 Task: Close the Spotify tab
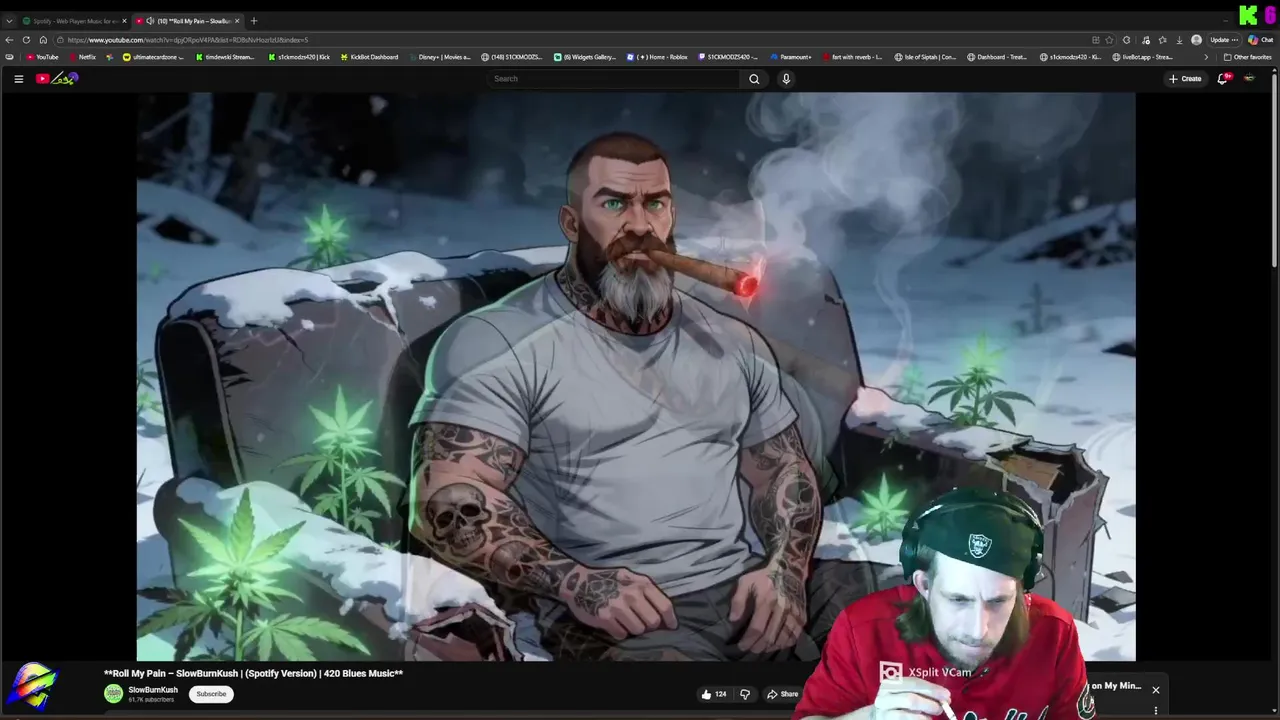point(125,21)
